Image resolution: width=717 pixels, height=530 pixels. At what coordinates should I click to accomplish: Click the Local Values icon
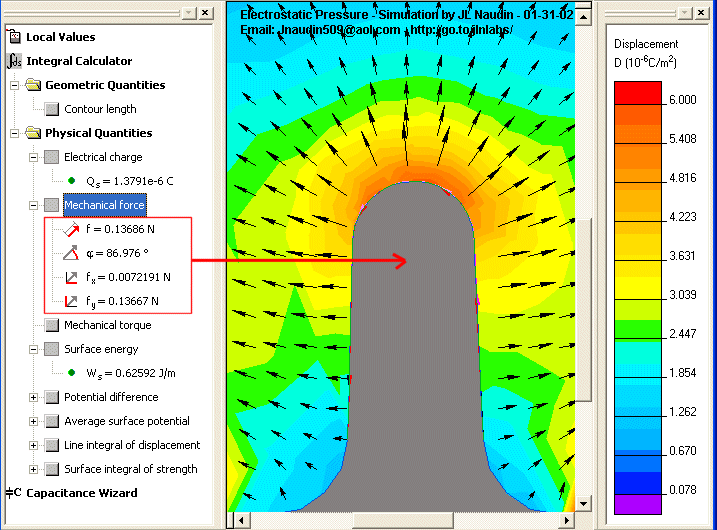click(14, 37)
